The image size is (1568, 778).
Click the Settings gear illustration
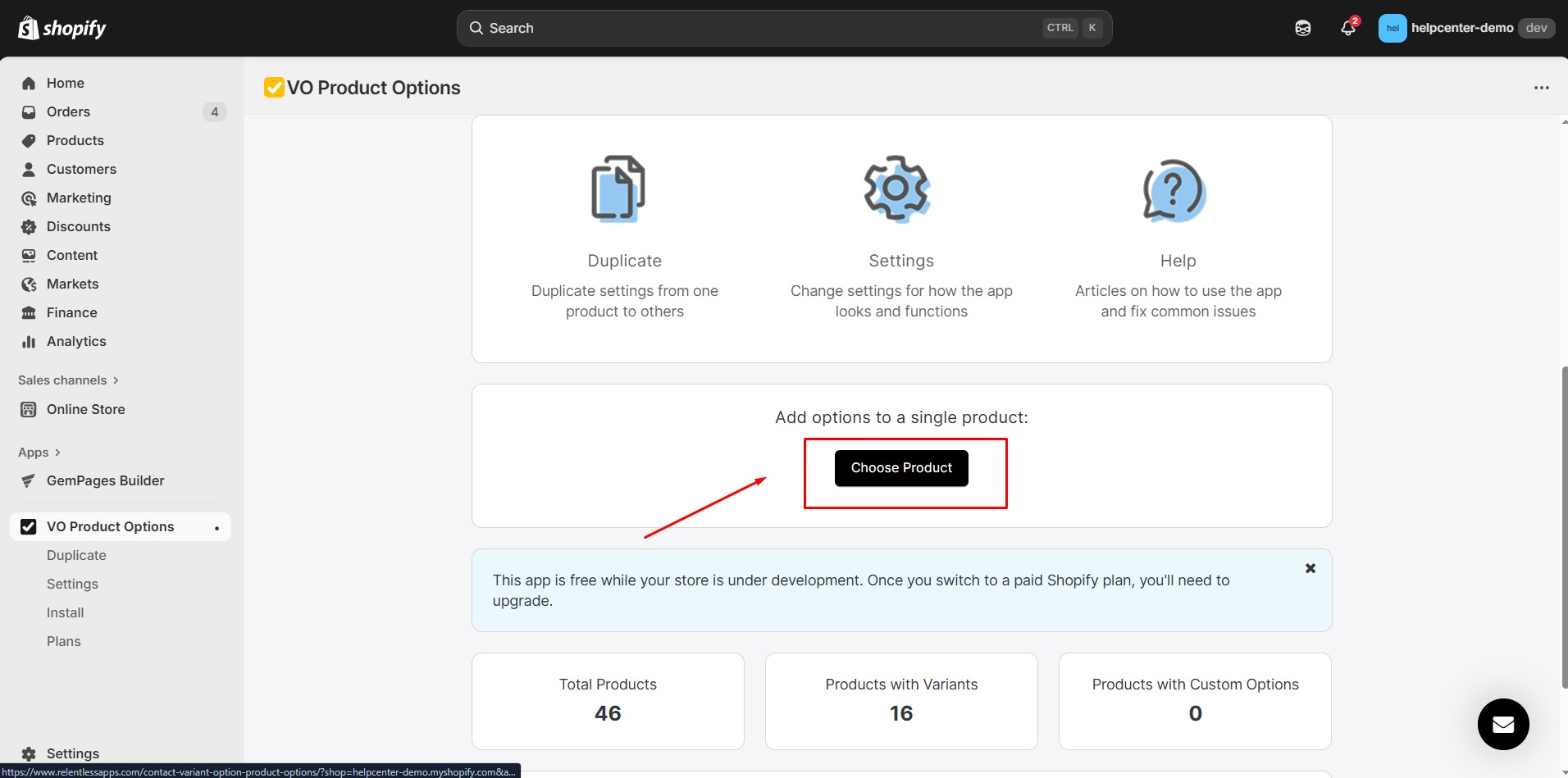pyautogui.click(x=896, y=189)
